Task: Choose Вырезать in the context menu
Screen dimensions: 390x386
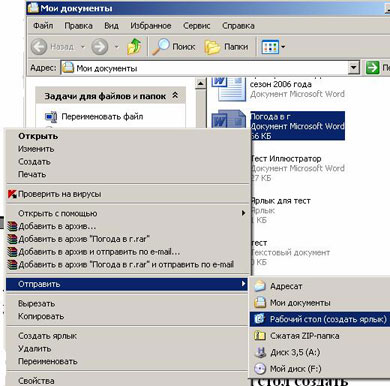Action: pyautogui.click(x=128, y=304)
